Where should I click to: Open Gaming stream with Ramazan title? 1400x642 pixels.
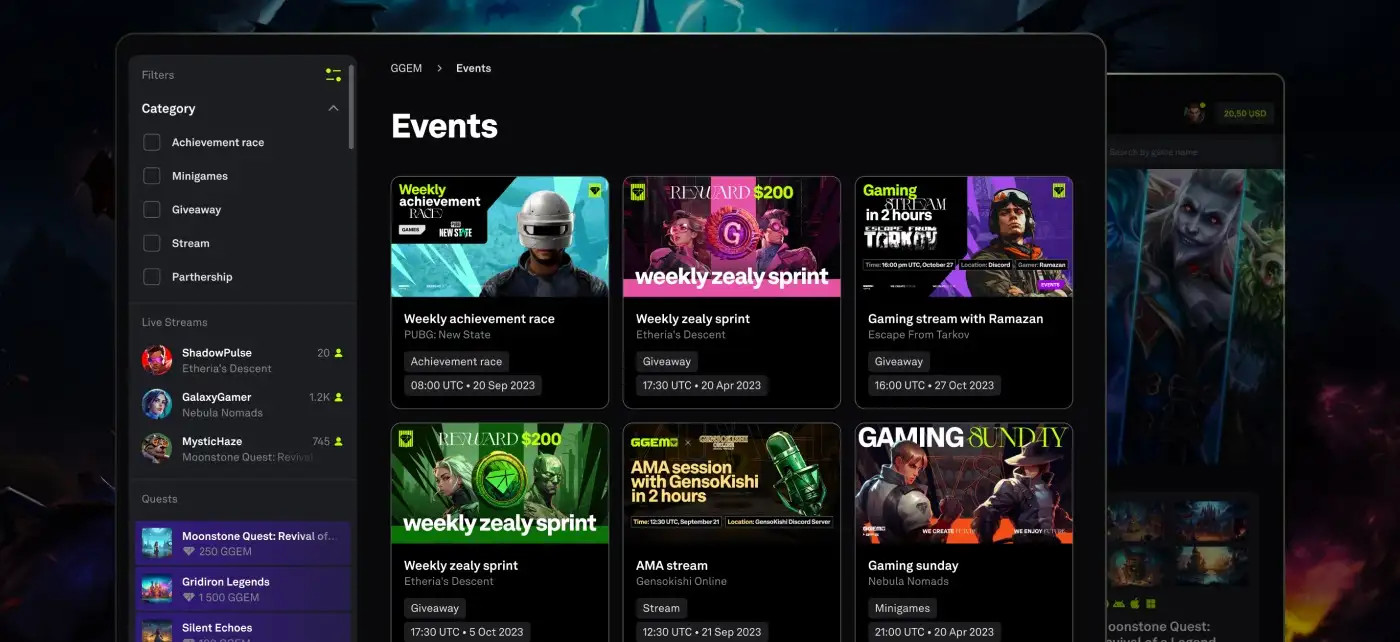click(955, 319)
